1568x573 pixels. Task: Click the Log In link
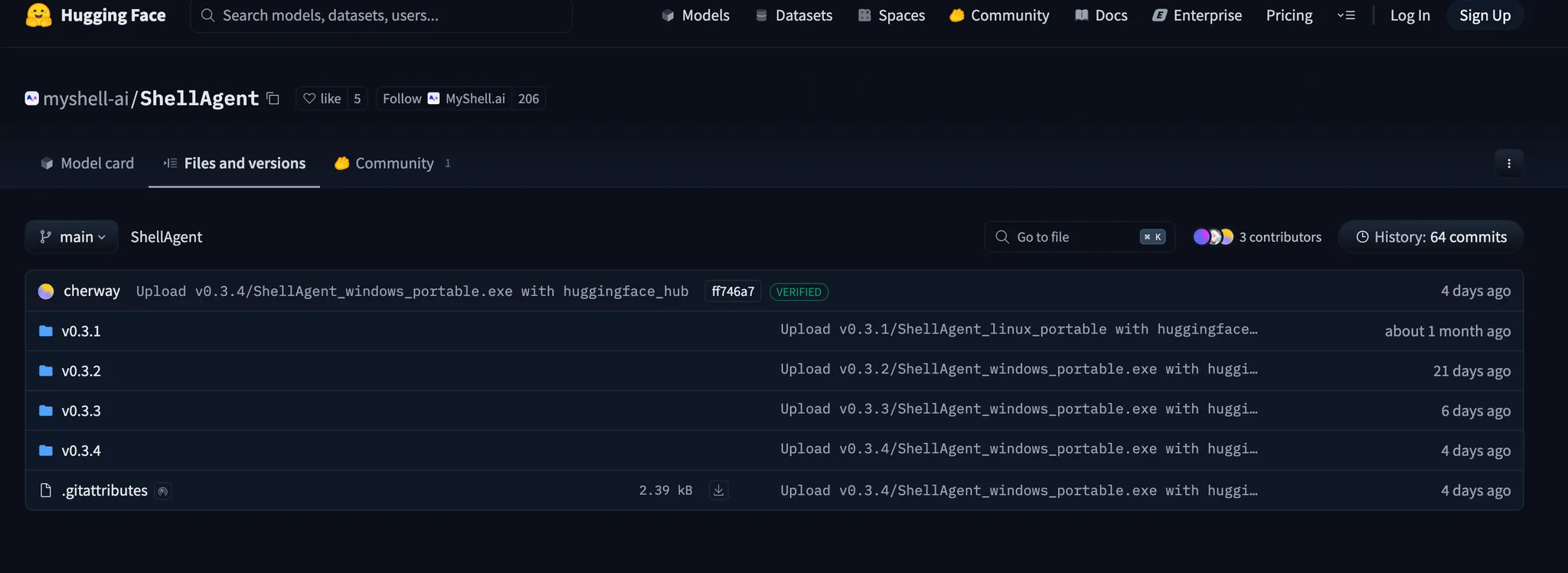tap(1410, 15)
